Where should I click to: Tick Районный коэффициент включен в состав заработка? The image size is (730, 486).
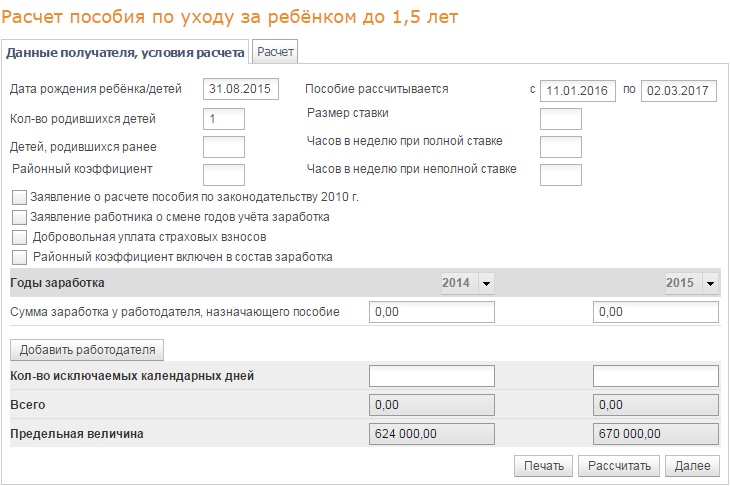click(x=20, y=257)
